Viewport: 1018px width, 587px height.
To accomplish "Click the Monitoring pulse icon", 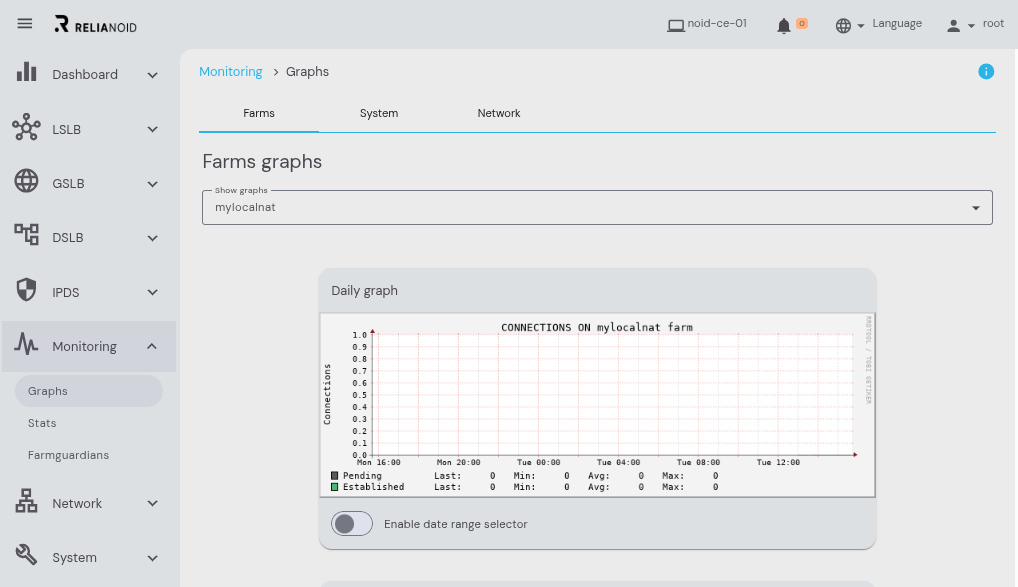I will [x=27, y=343].
